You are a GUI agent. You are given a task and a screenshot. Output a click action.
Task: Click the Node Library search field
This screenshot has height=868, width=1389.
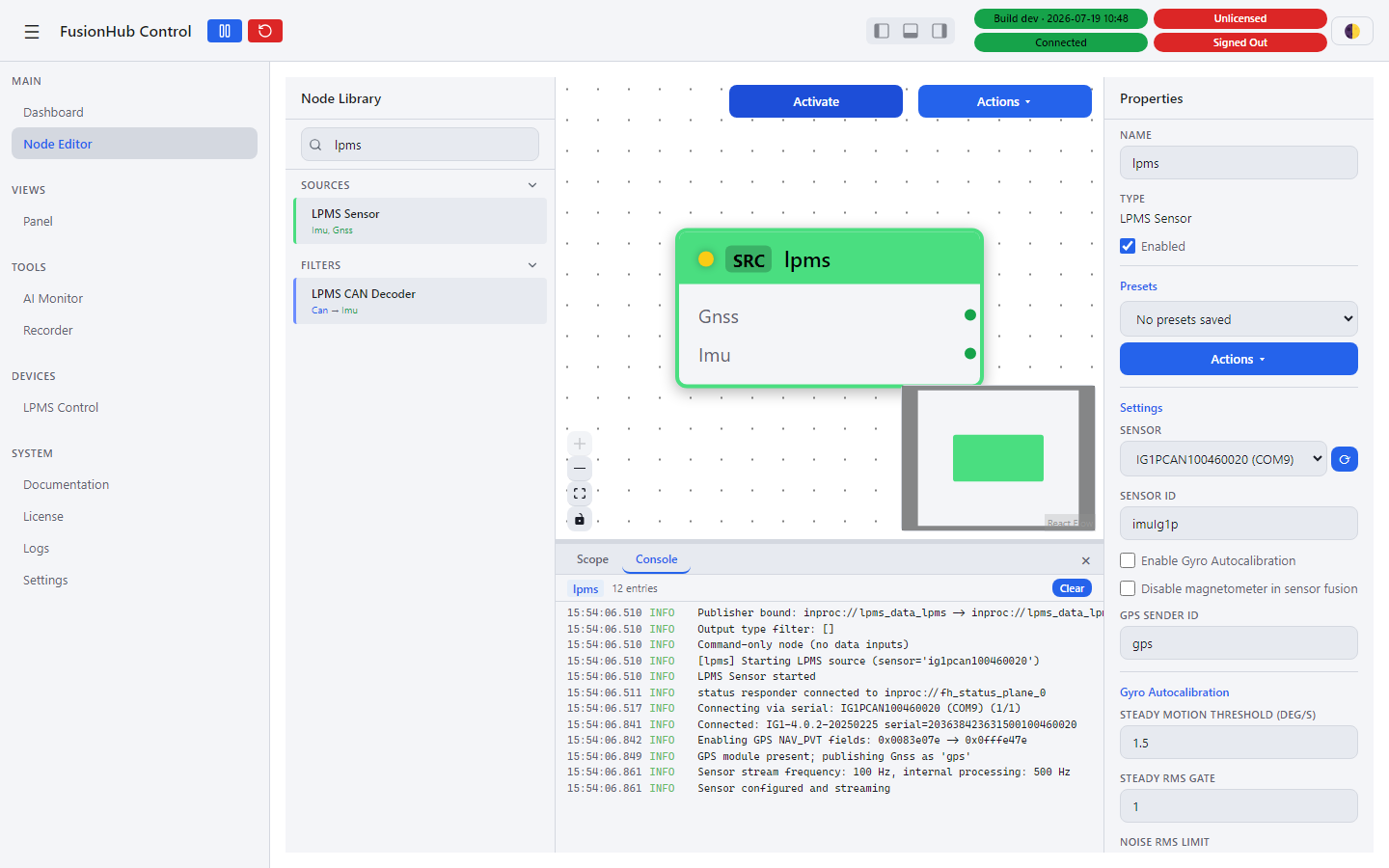coord(421,145)
